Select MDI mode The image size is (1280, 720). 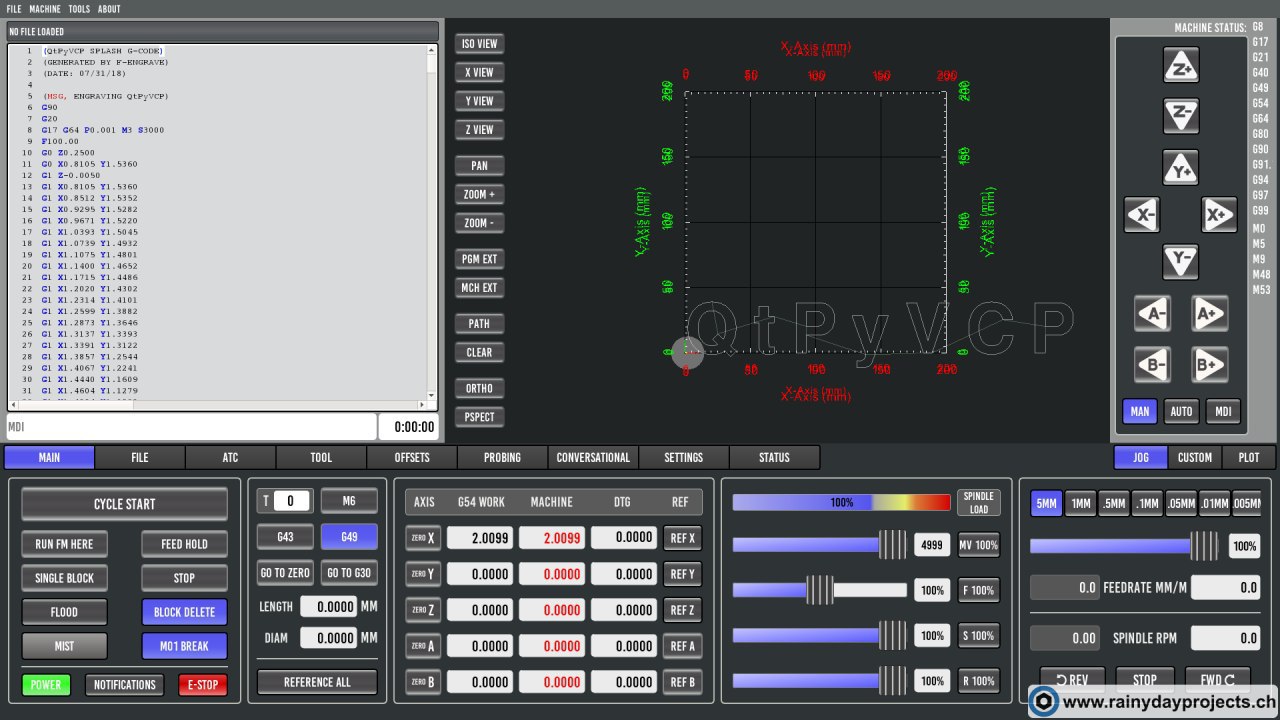coord(1223,411)
